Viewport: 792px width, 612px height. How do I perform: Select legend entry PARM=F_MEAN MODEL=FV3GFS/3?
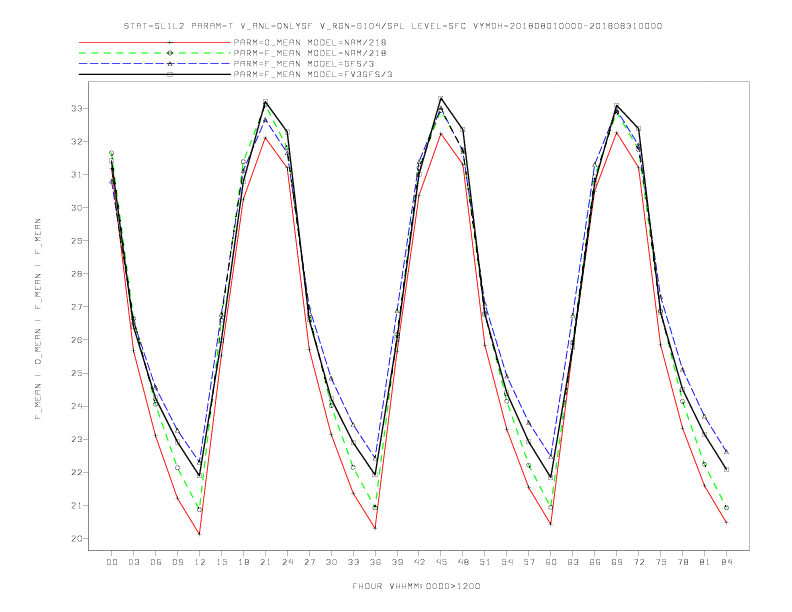click(x=313, y=74)
